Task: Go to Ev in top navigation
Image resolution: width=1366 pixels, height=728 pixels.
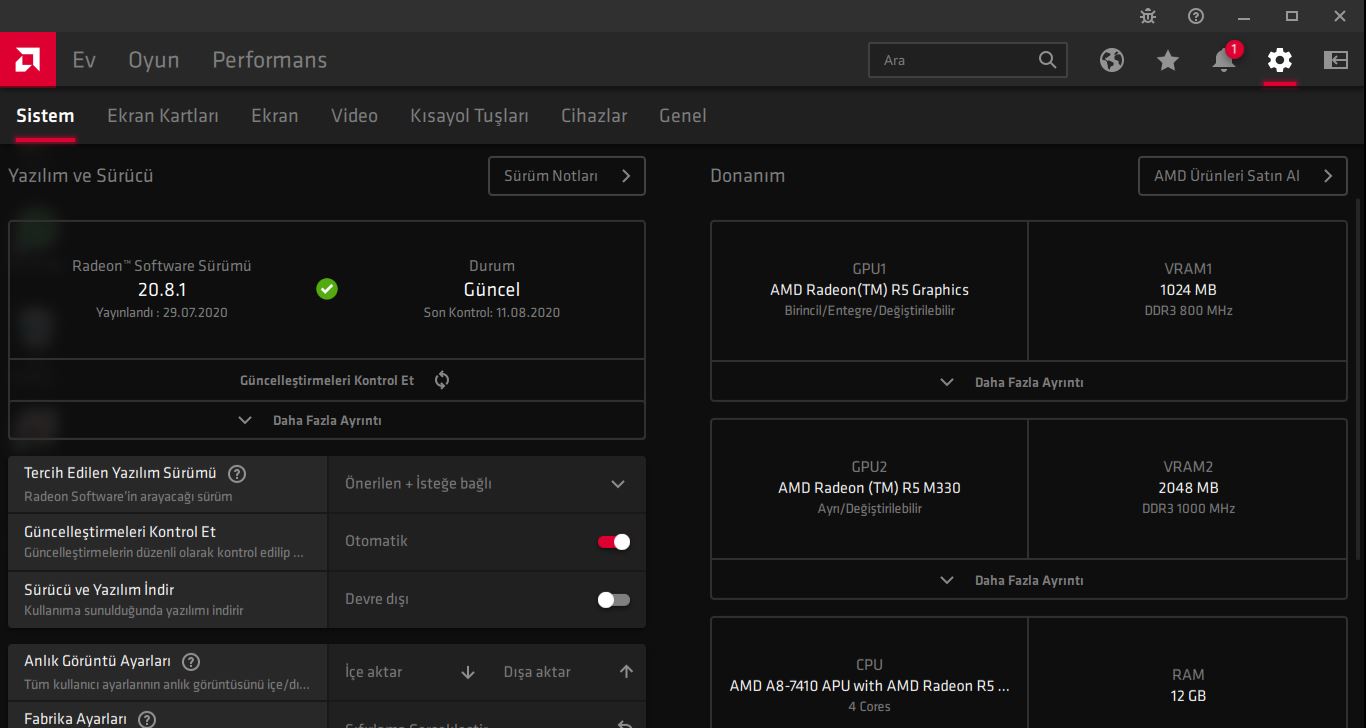Action: tap(84, 60)
